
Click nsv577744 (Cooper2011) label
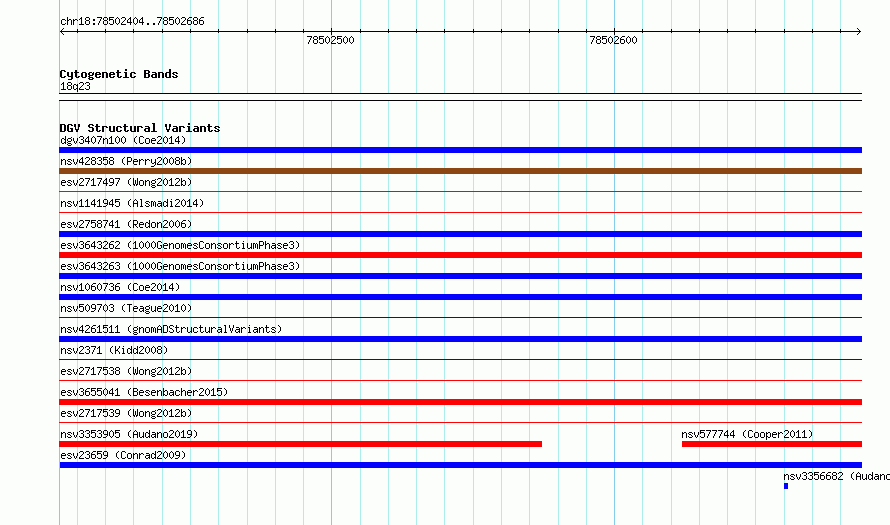coord(747,434)
